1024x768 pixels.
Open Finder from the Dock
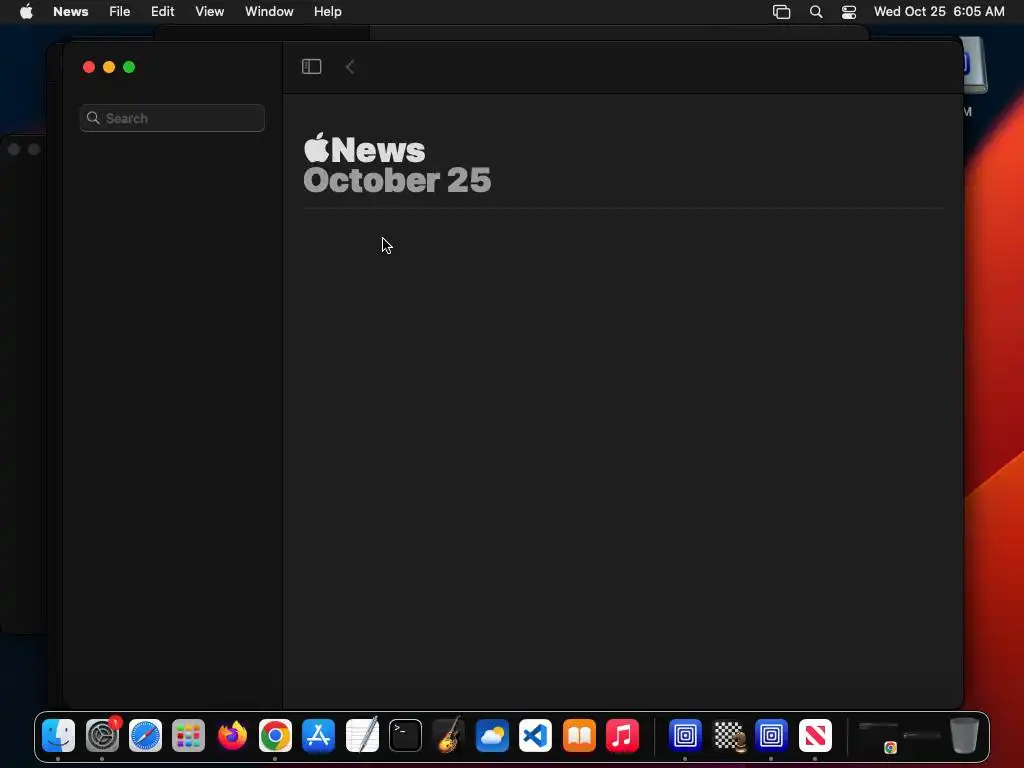pos(59,736)
